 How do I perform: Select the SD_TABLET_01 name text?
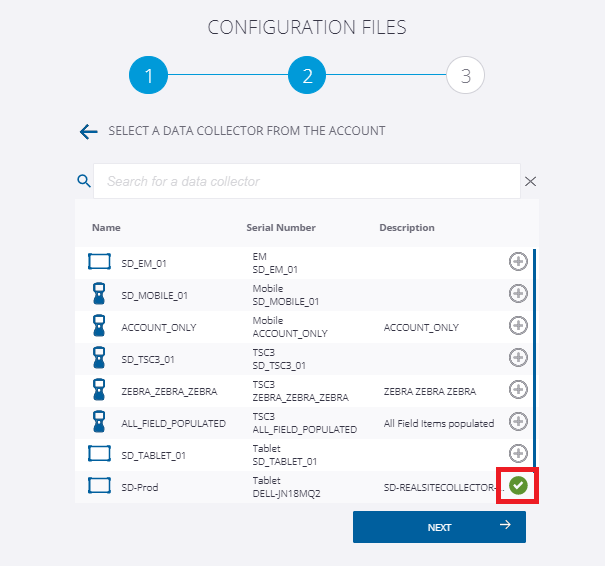[x=153, y=456]
